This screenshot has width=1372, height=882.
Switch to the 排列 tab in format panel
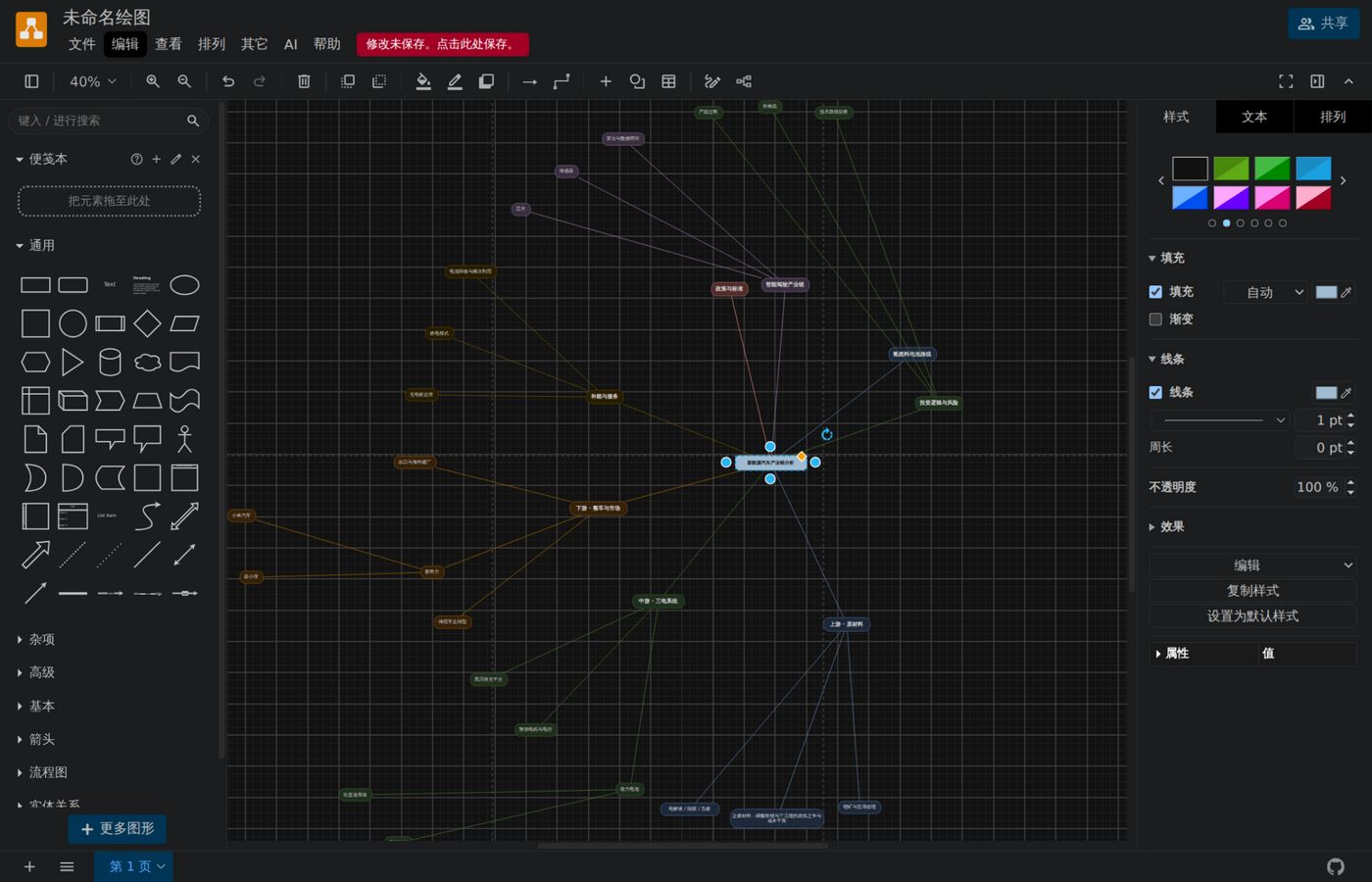[x=1333, y=117]
